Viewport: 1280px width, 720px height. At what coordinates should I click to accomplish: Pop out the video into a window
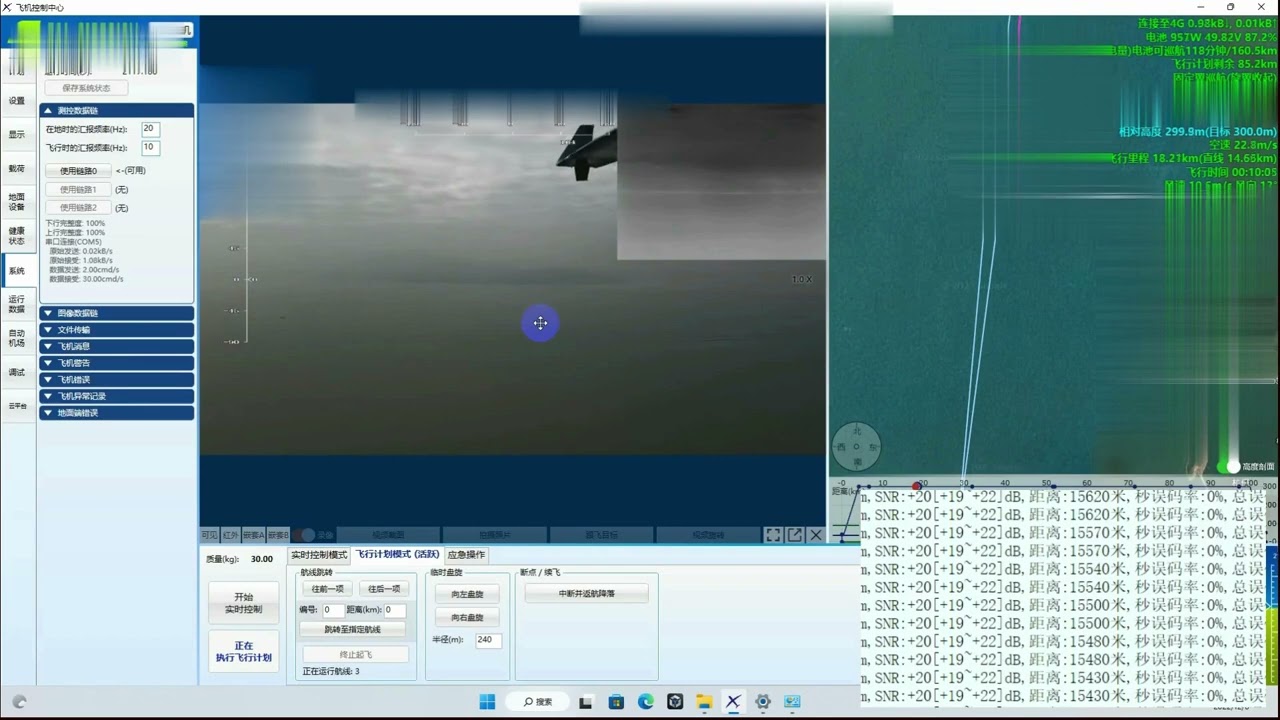(795, 535)
